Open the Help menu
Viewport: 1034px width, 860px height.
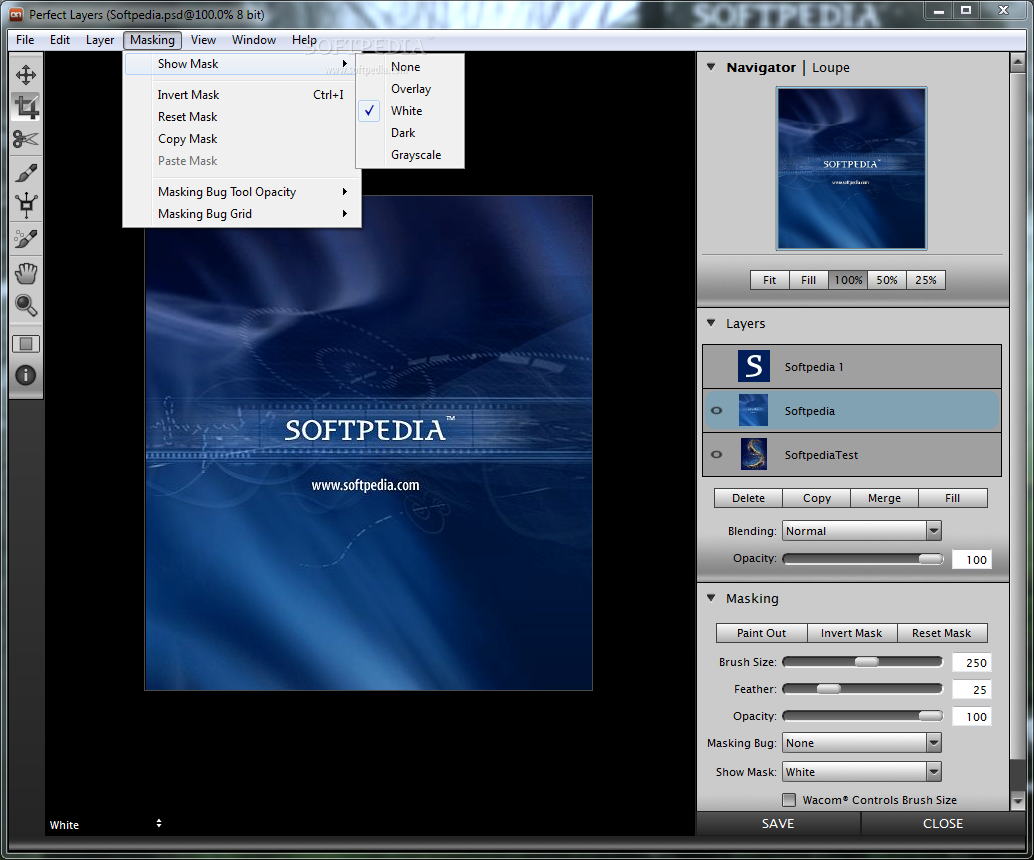304,40
